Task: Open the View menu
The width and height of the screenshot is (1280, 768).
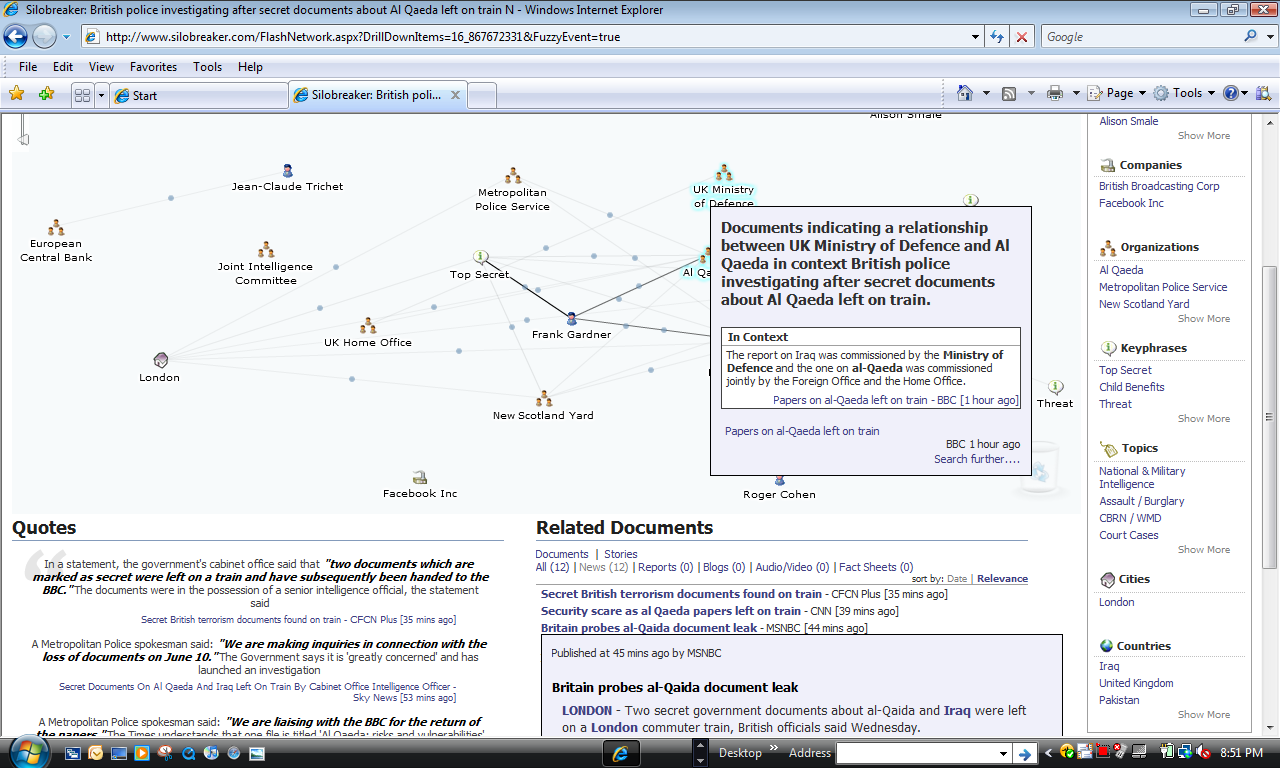Action: (101, 67)
